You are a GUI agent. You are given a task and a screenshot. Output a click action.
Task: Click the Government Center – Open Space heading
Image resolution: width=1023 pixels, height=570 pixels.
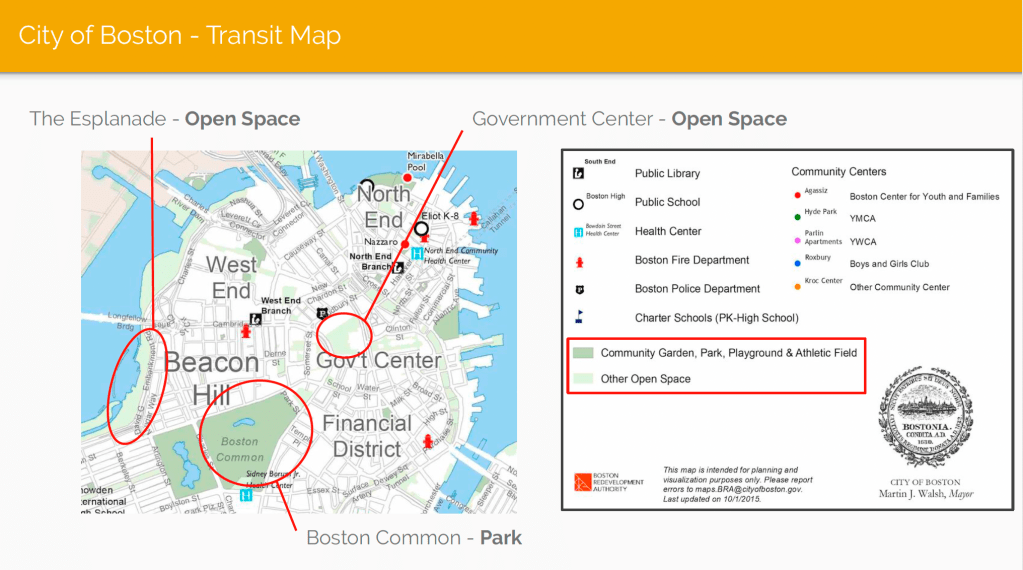[629, 119]
